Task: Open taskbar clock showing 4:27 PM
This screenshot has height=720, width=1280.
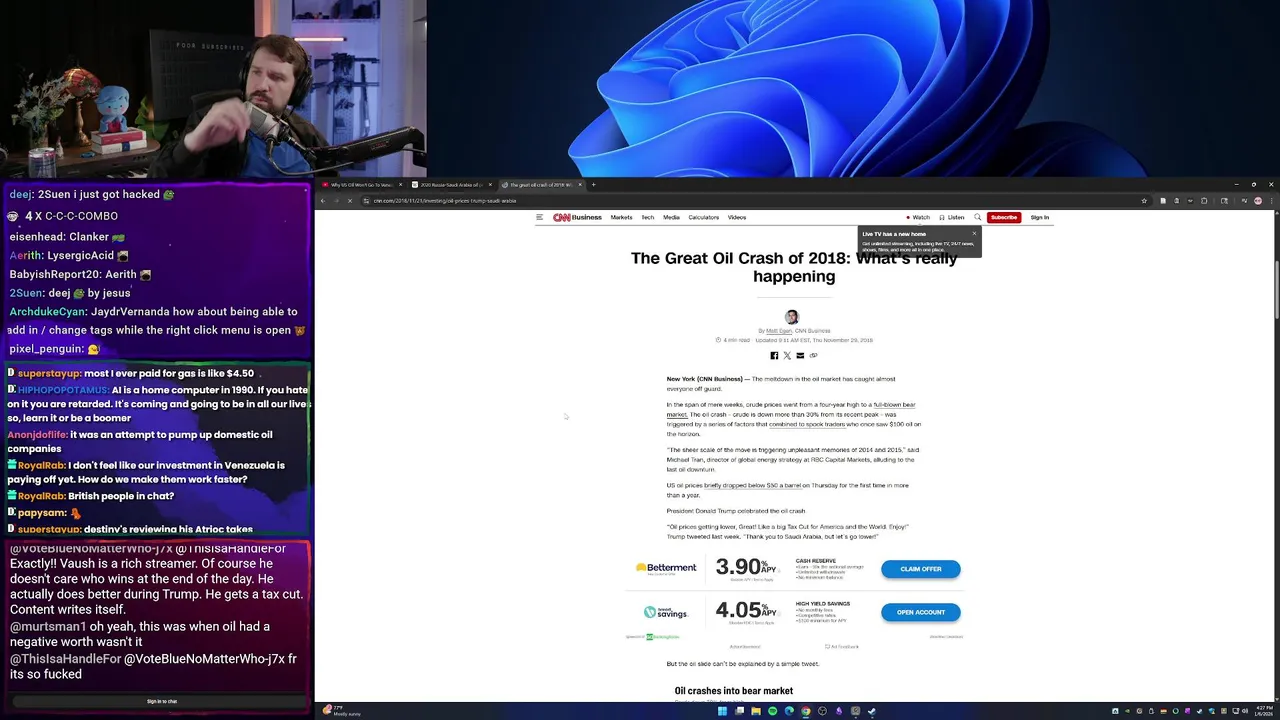Action: click(x=1264, y=711)
